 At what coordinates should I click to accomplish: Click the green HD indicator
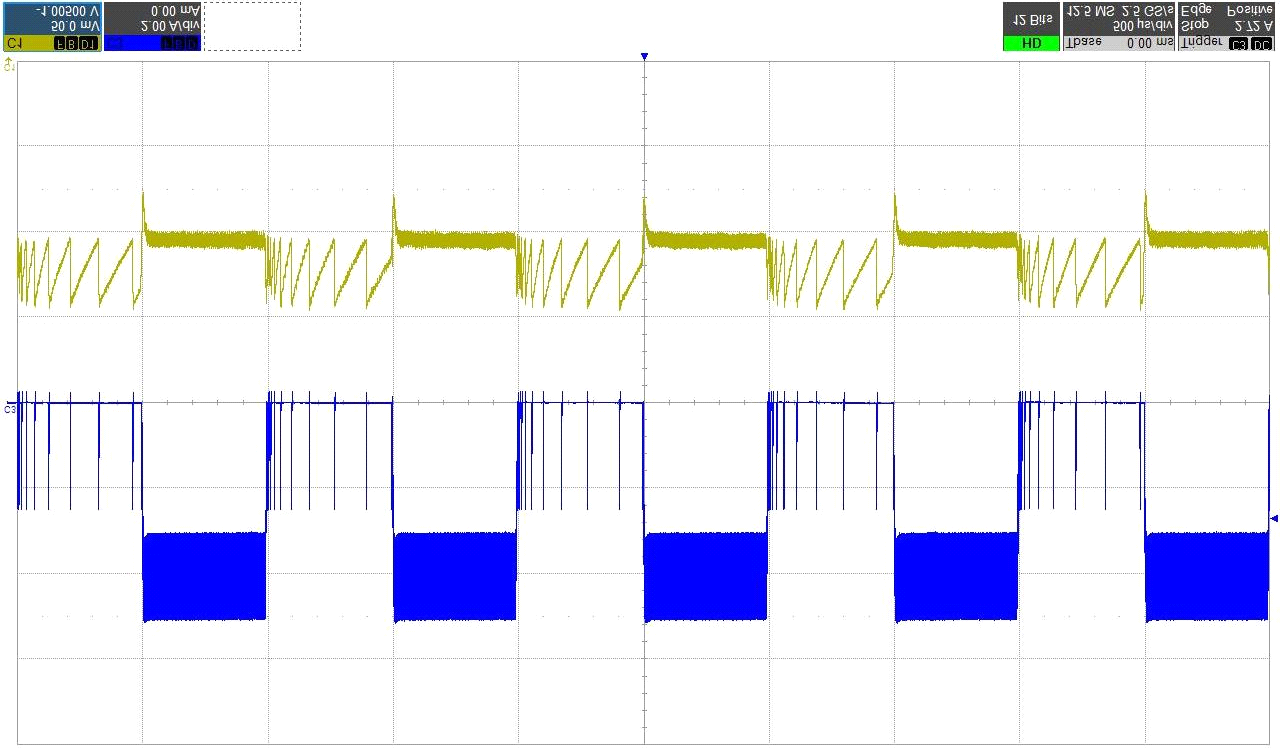1031,44
